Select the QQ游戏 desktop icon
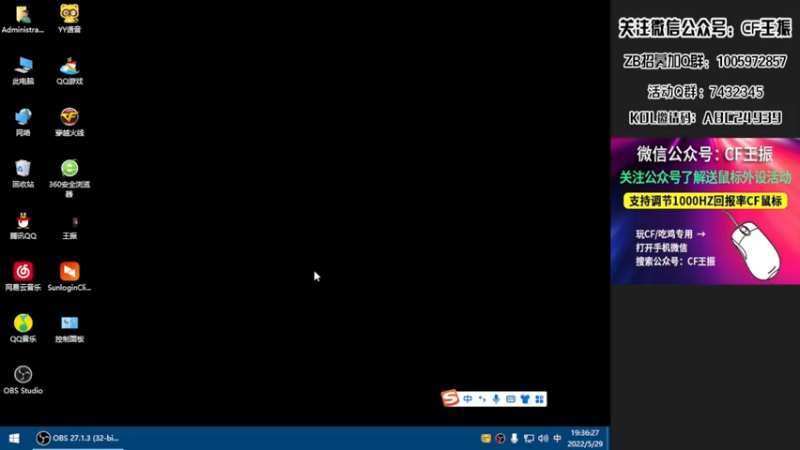The height and width of the screenshot is (450, 800). point(69,71)
